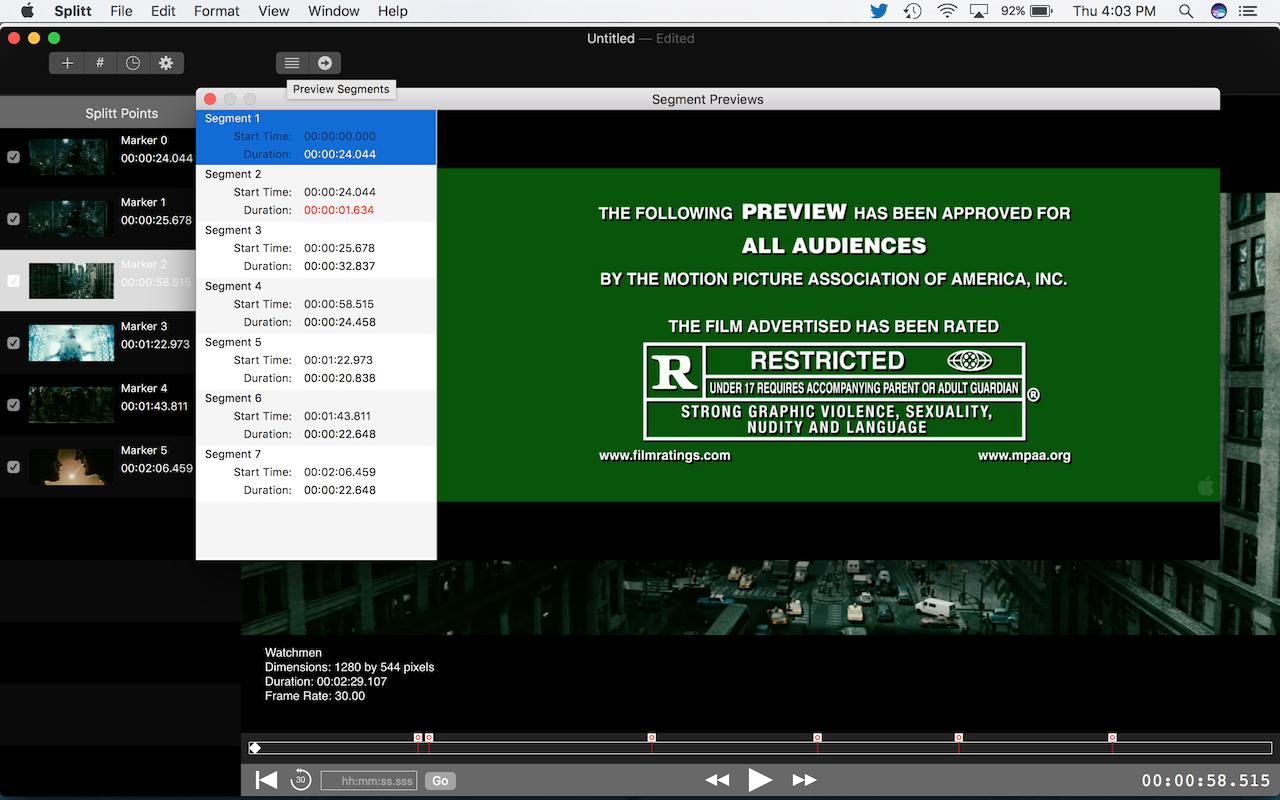Image resolution: width=1280 pixels, height=800 pixels.
Task: Open the File menu
Action: click(x=121, y=11)
